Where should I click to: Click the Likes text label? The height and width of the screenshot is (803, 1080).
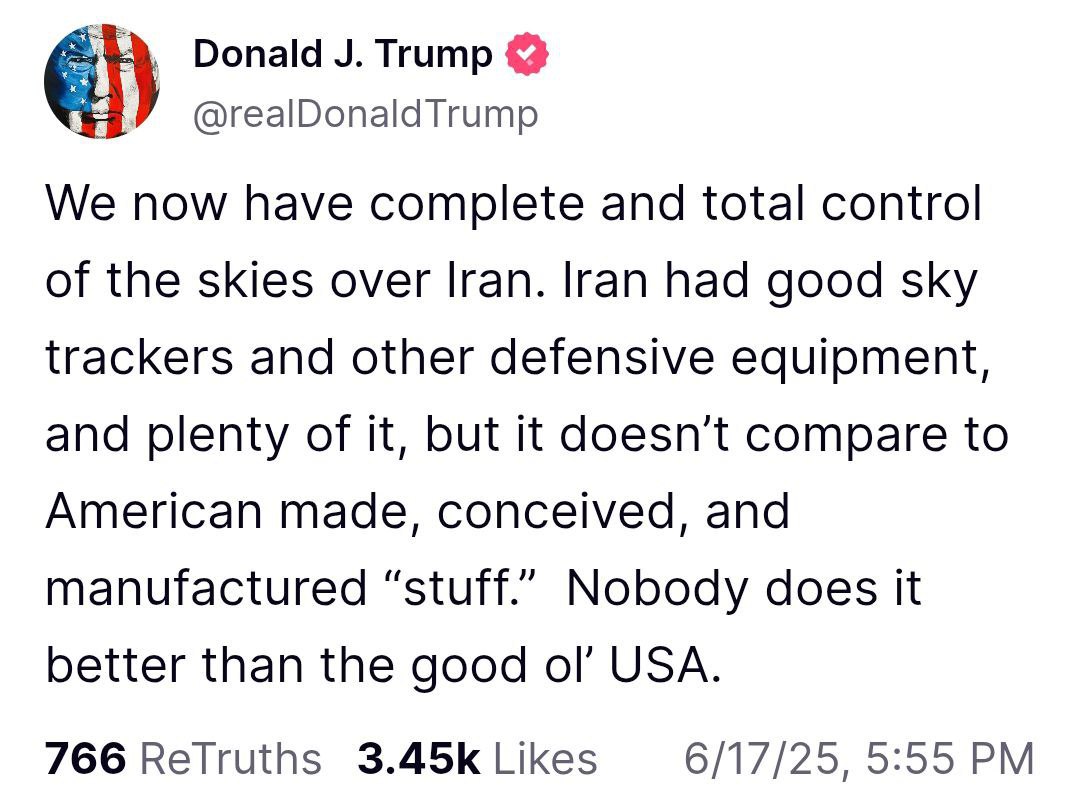(x=545, y=758)
